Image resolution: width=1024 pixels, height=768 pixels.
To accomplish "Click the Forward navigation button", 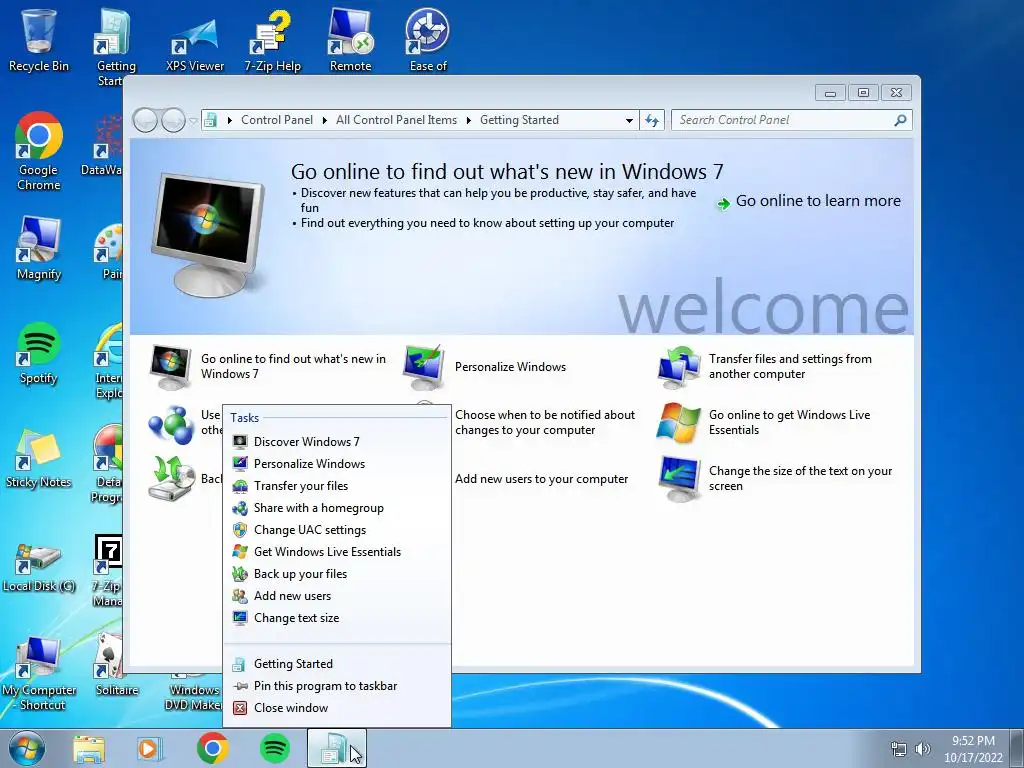I will pos(172,120).
